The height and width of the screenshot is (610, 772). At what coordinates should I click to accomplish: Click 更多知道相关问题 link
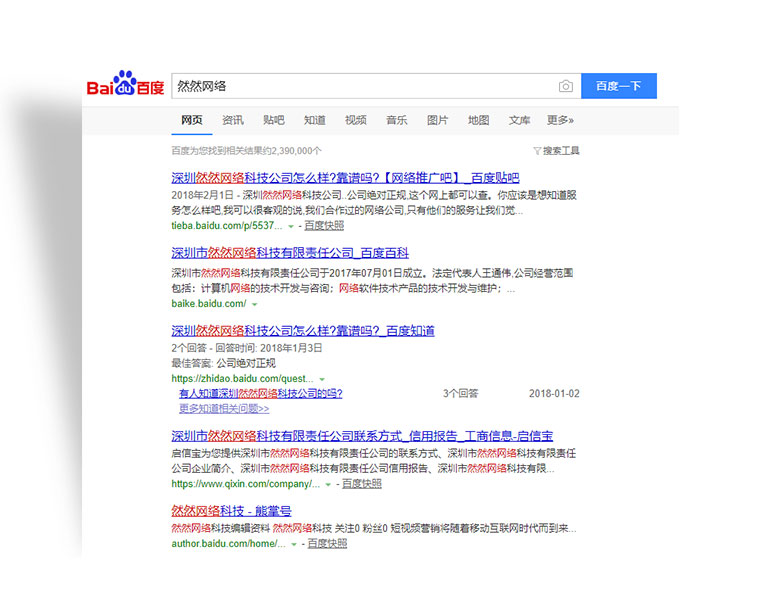224,408
